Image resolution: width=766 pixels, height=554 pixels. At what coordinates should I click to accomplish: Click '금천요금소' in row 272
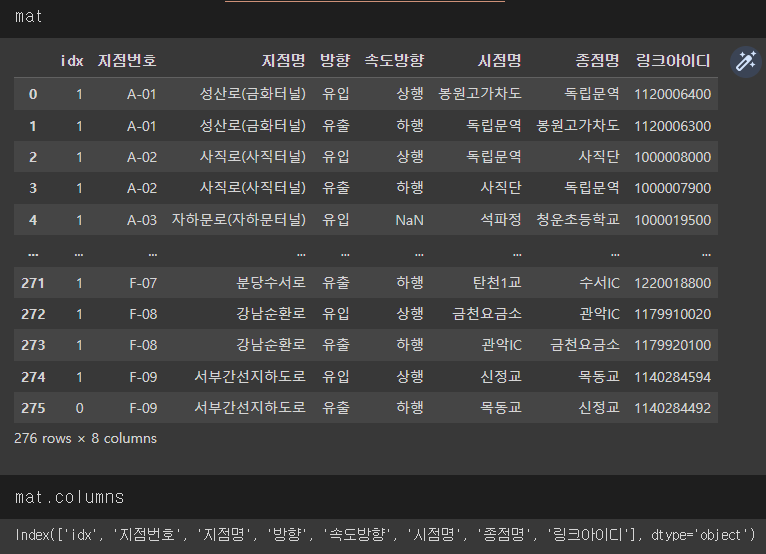487,314
